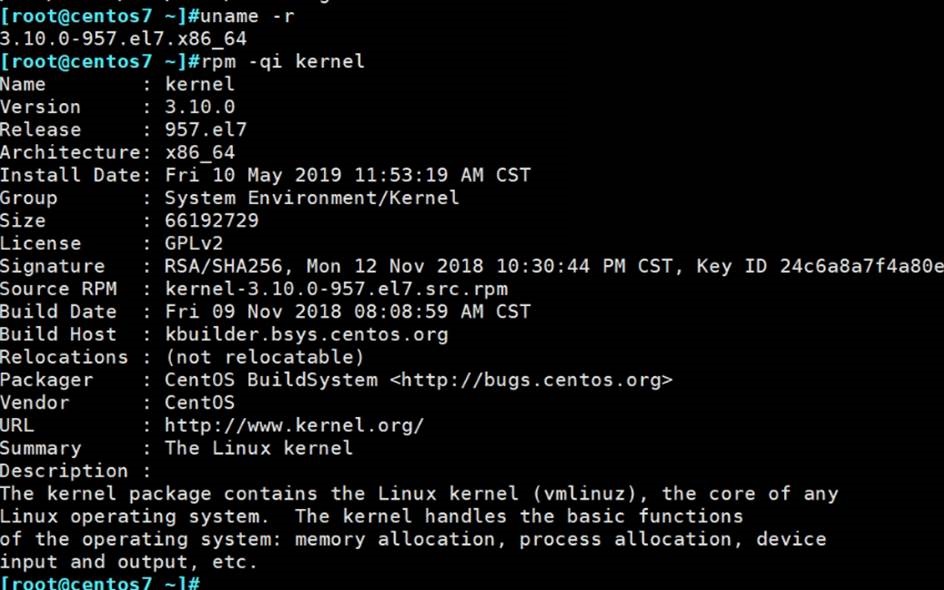
Task: Open the http://bugs.centos.org packager link
Action: pyautogui.click(x=531, y=380)
